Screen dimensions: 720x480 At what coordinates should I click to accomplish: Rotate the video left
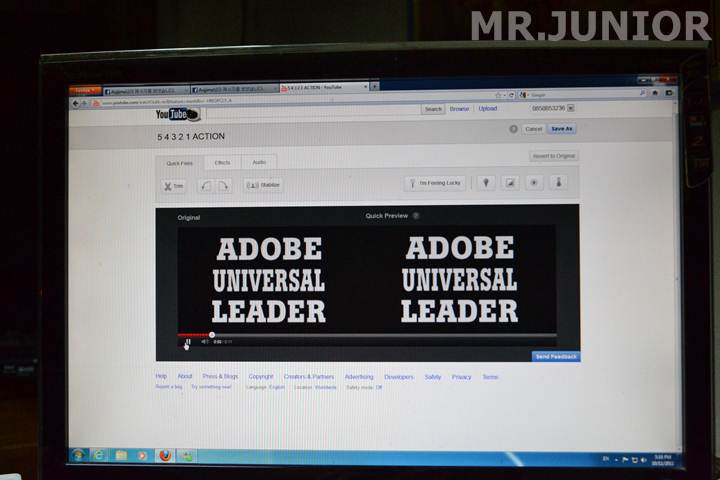pyautogui.click(x=206, y=186)
